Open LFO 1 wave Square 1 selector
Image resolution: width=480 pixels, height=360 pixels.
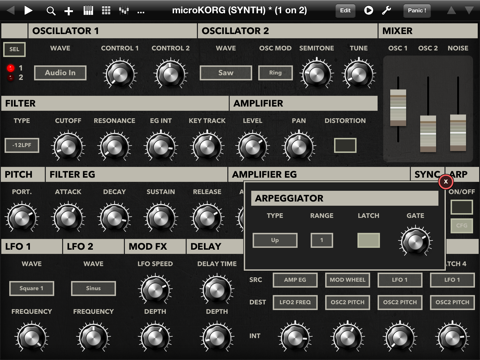pyautogui.click(x=32, y=288)
